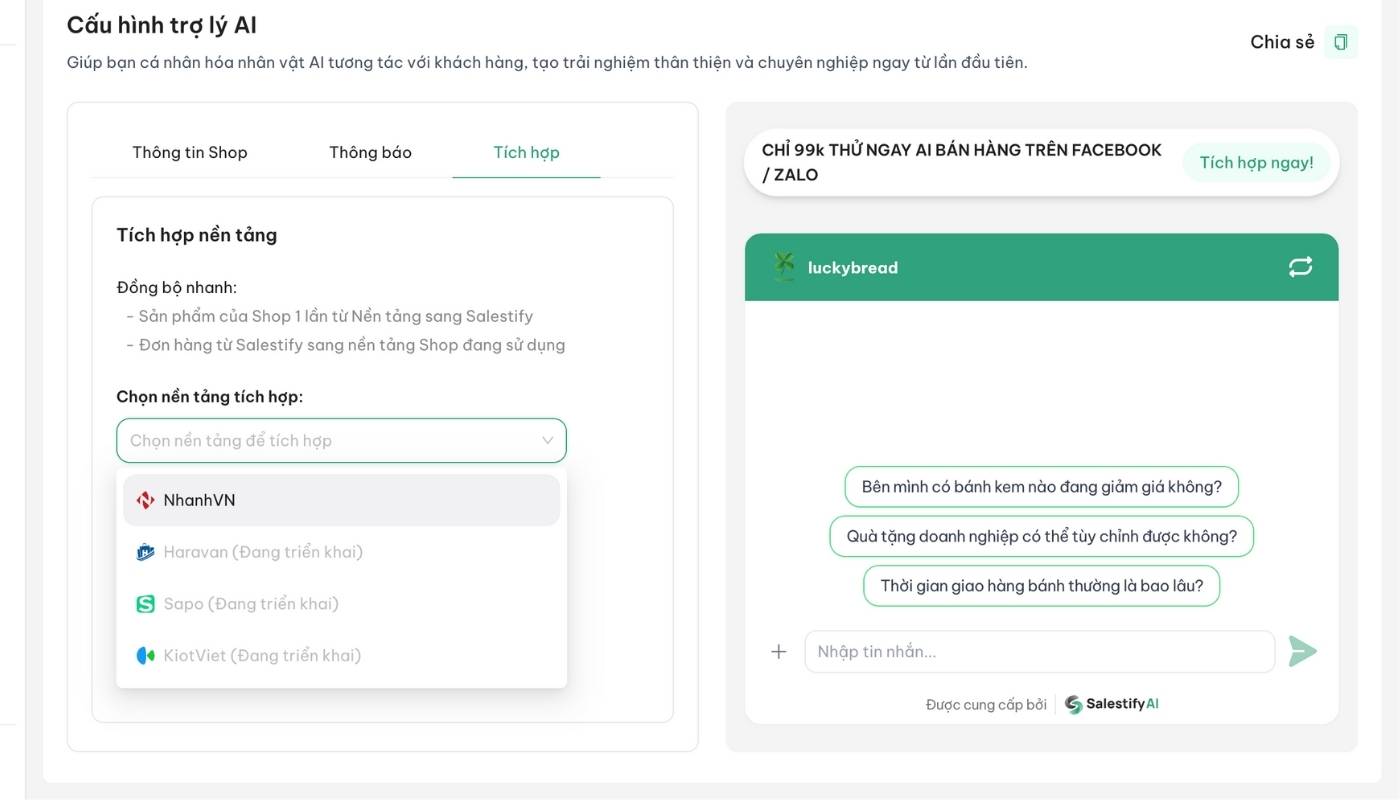Click the Haravan logo icon in the list

pos(145,551)
